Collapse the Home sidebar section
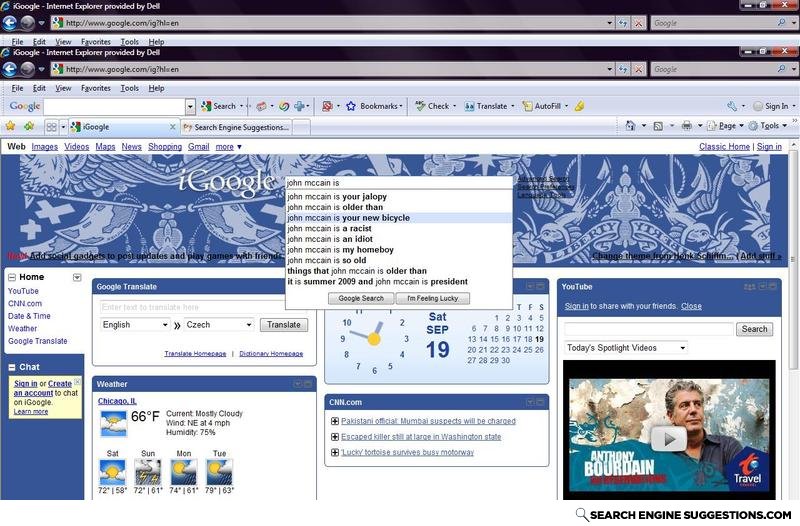Screen dimensions: 800x526 (x=12, y=277)
